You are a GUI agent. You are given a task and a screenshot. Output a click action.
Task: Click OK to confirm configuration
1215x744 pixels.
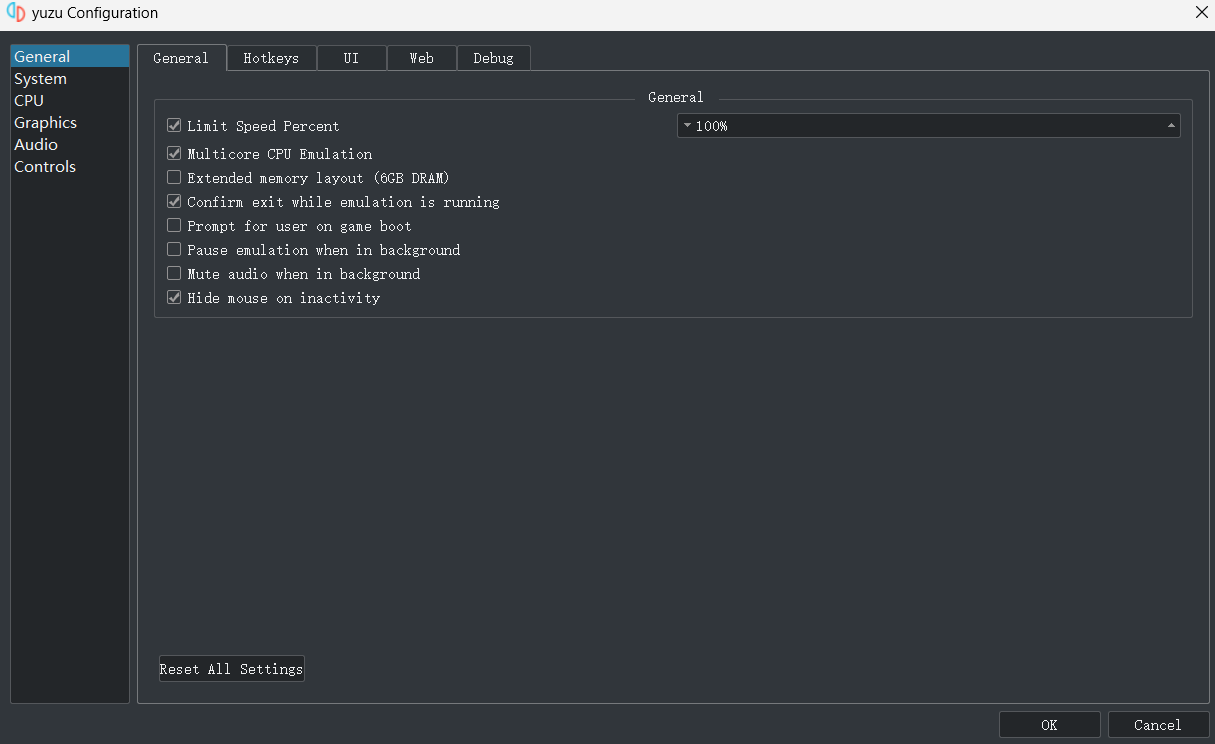(x=1049, y=725)
